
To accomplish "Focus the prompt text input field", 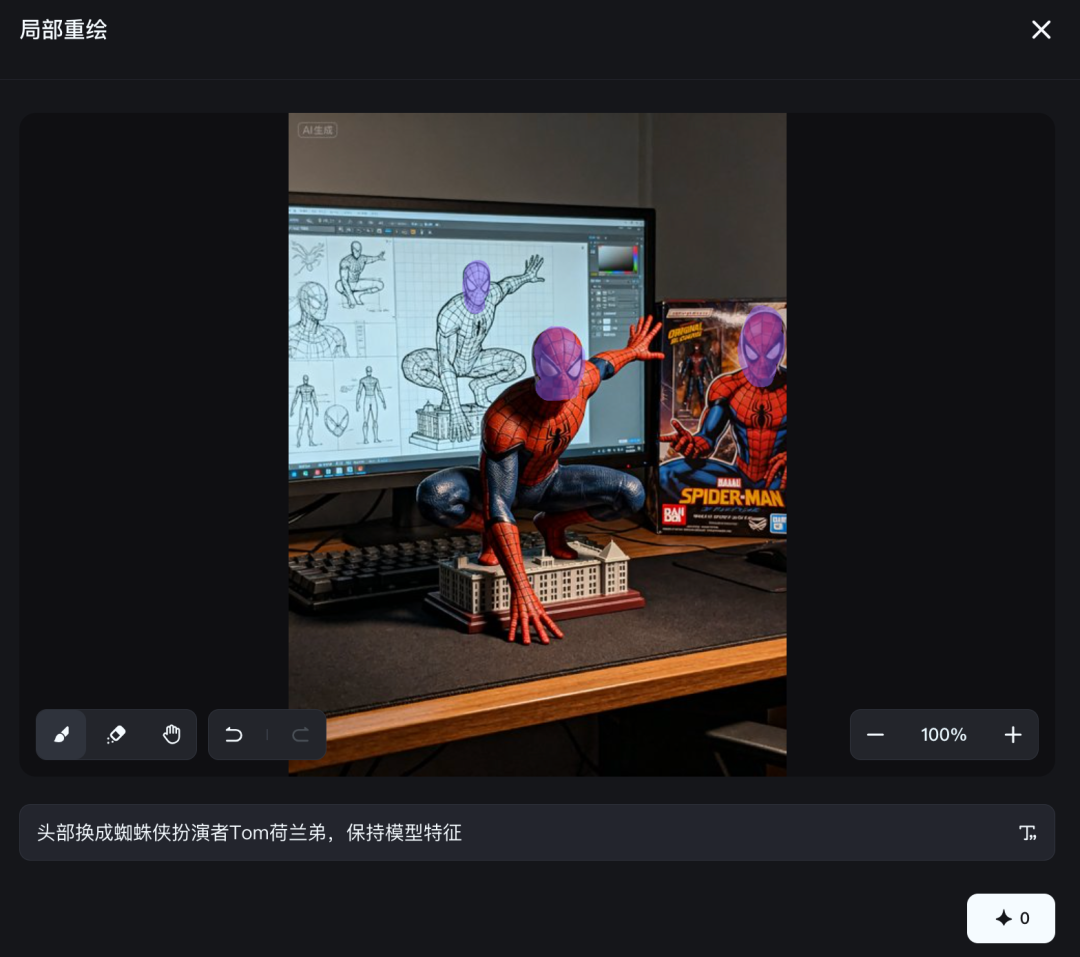I will point(500,833).
